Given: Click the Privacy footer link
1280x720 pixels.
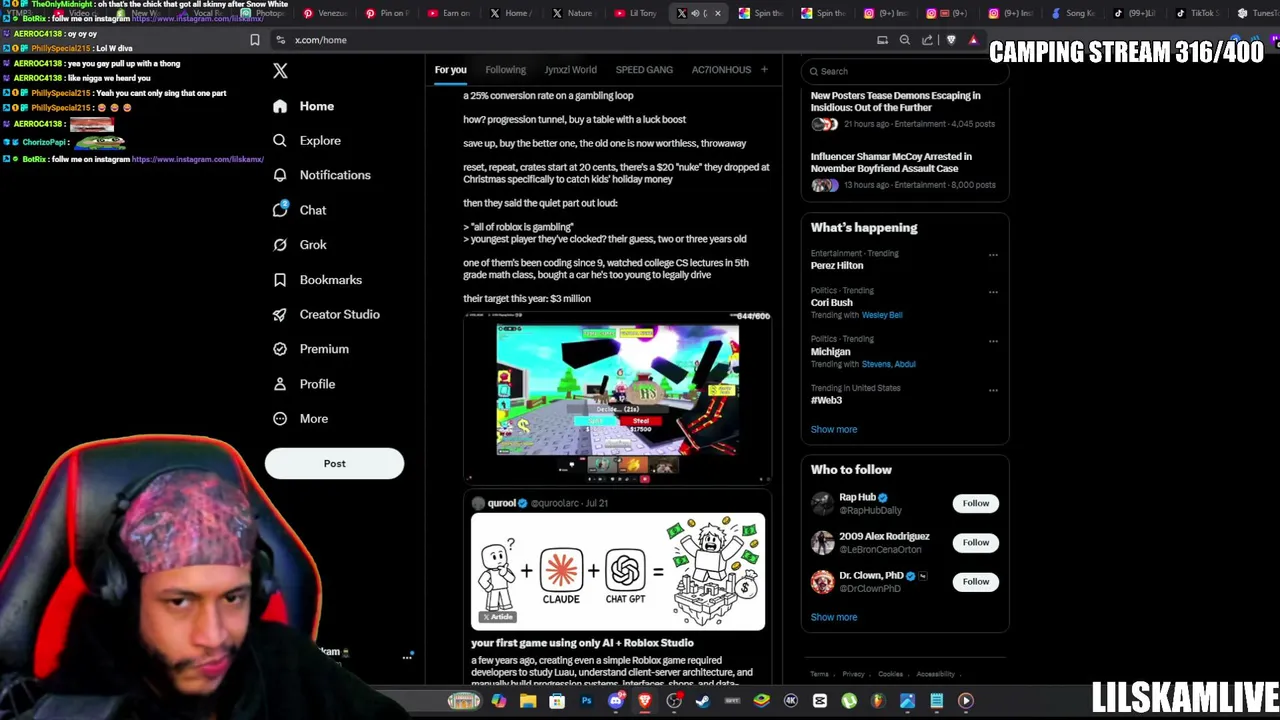Looking at the screenshot, I should click(x=853, y=674).
